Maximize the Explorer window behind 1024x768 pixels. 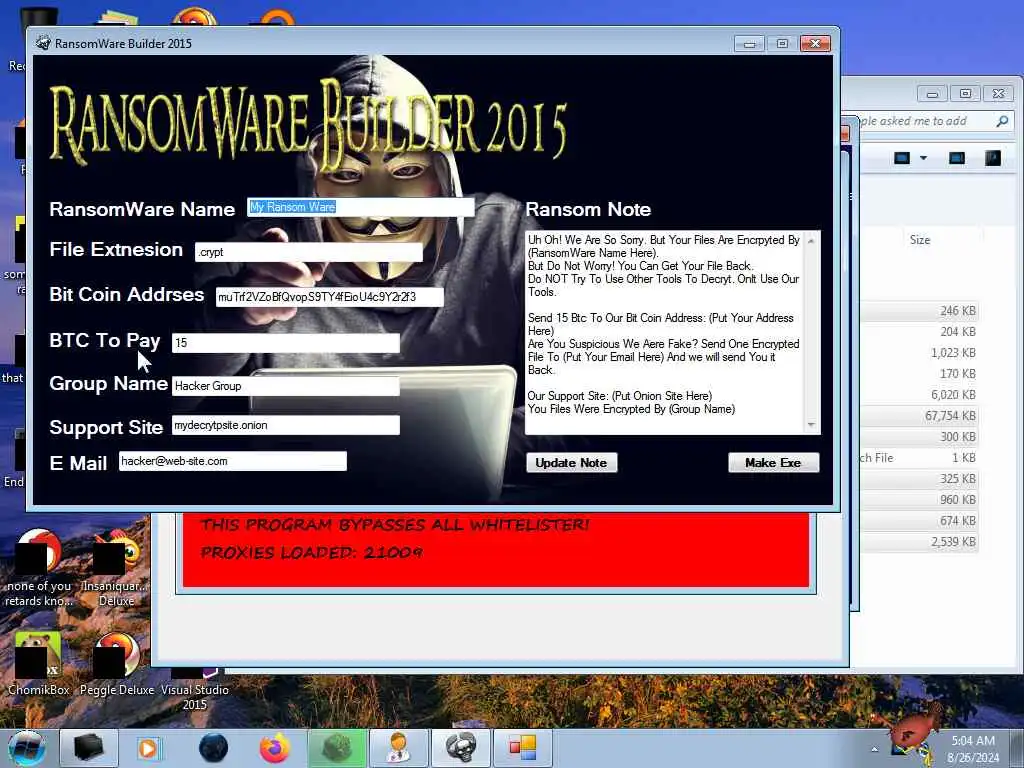965,94
